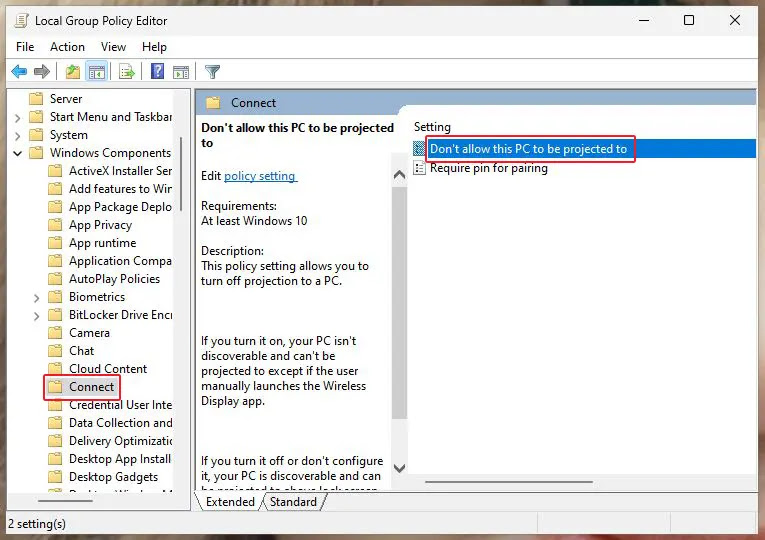Click the description pane vertical scrollbar thumb

399,302
